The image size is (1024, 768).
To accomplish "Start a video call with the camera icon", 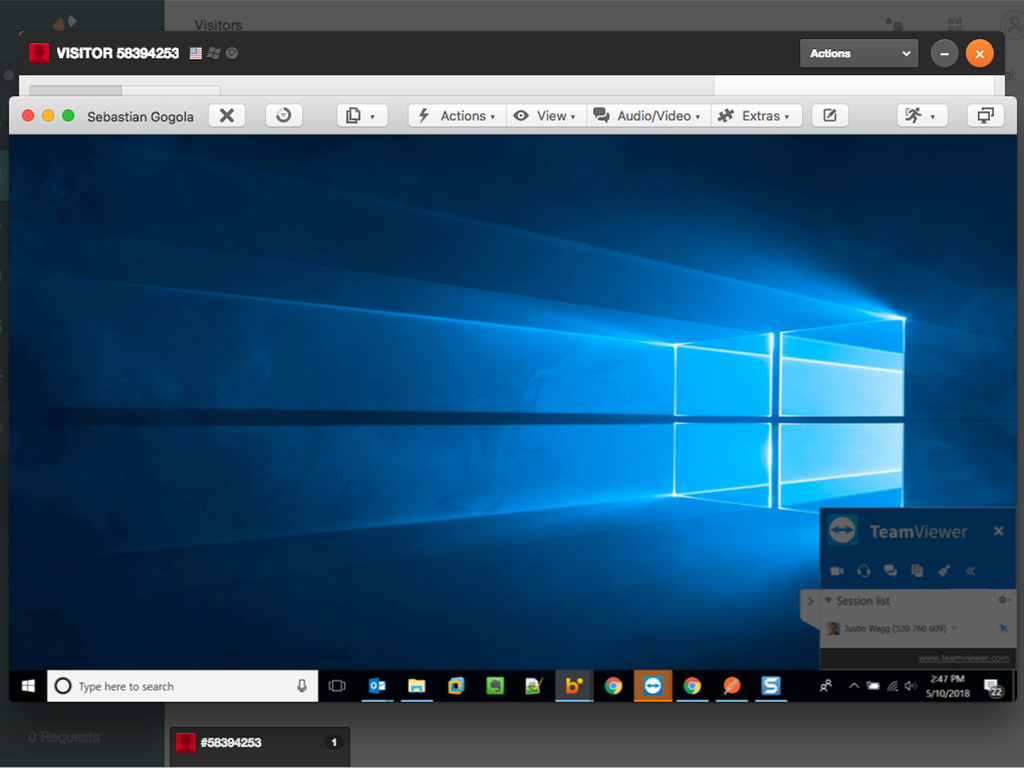I will [x=837, y=570].
